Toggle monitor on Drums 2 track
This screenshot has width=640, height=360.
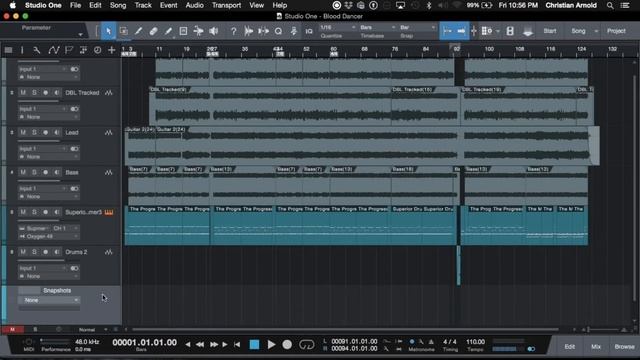pyautogui.click(x=56, y=252)
